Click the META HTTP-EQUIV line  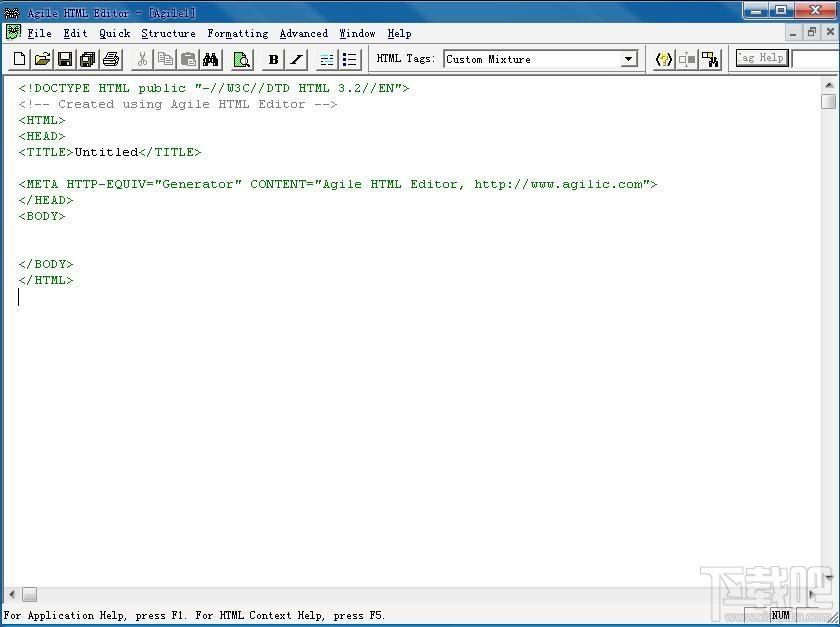point(338,184)
